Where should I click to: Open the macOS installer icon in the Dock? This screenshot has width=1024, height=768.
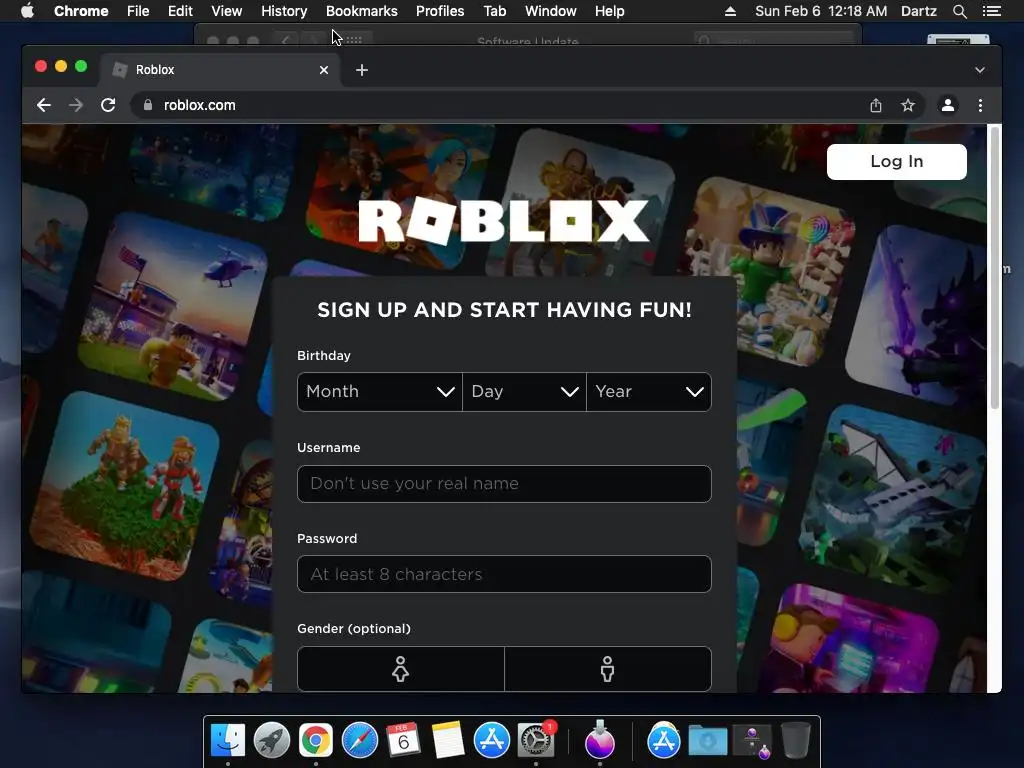click(x=600, y=741)
